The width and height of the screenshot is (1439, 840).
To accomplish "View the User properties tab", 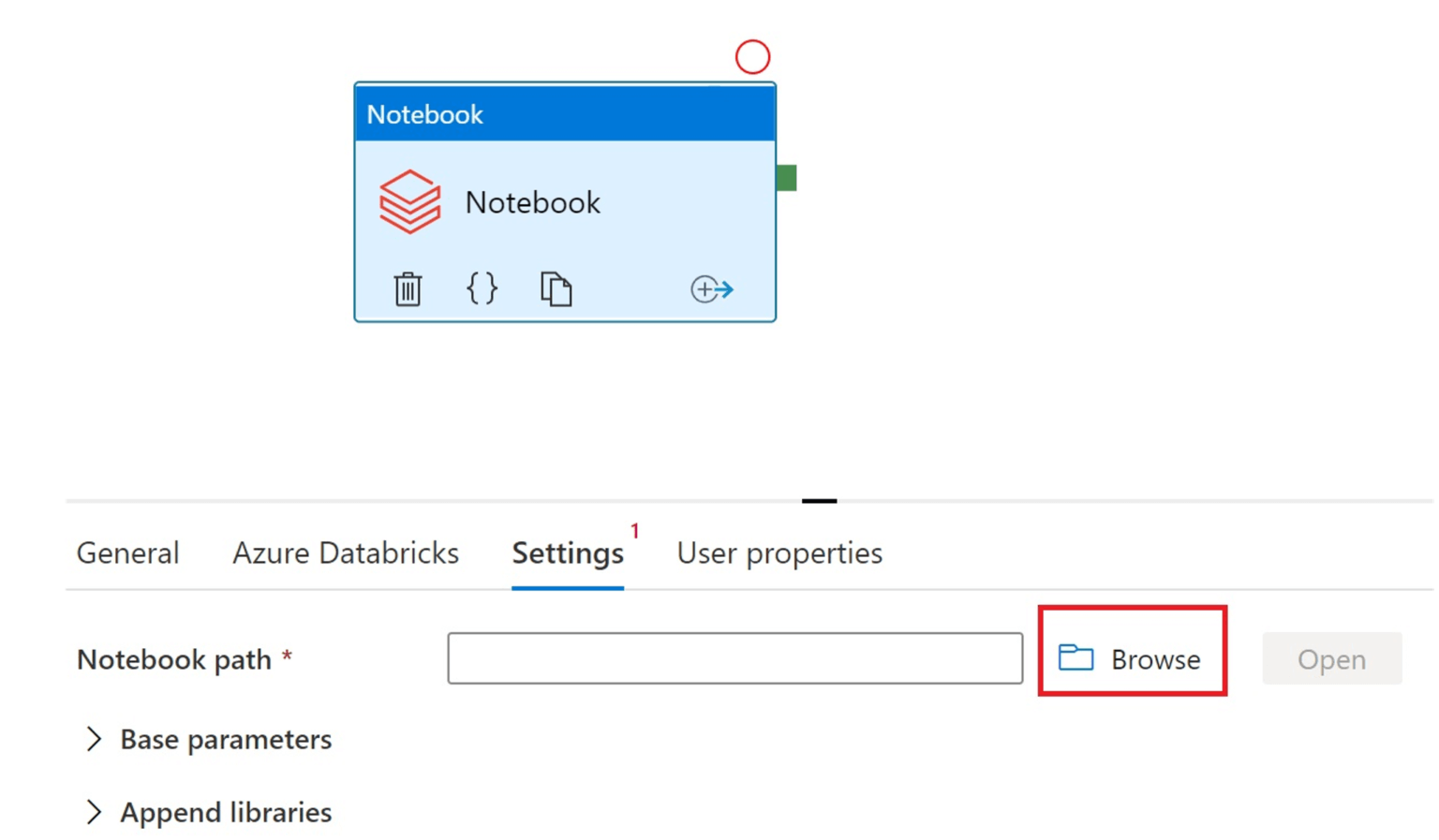I will coord(779,553).
